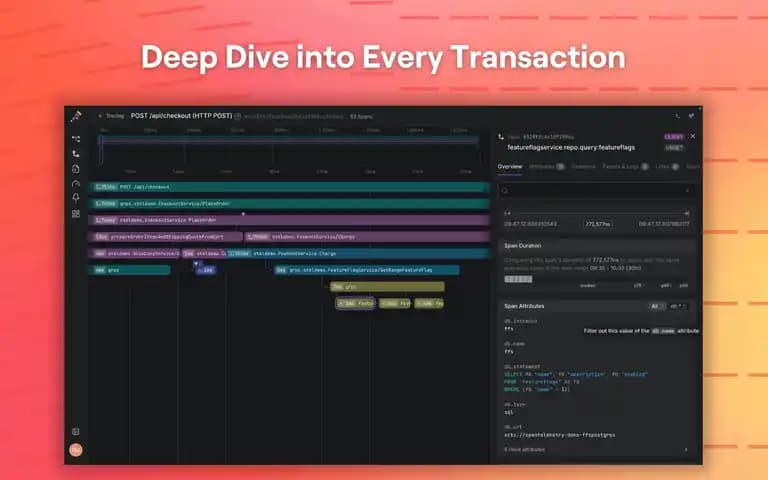Select the prepareOrderItemsAndShippingQuoteFromCart span

pyautogui.click(x=166, y=237)
